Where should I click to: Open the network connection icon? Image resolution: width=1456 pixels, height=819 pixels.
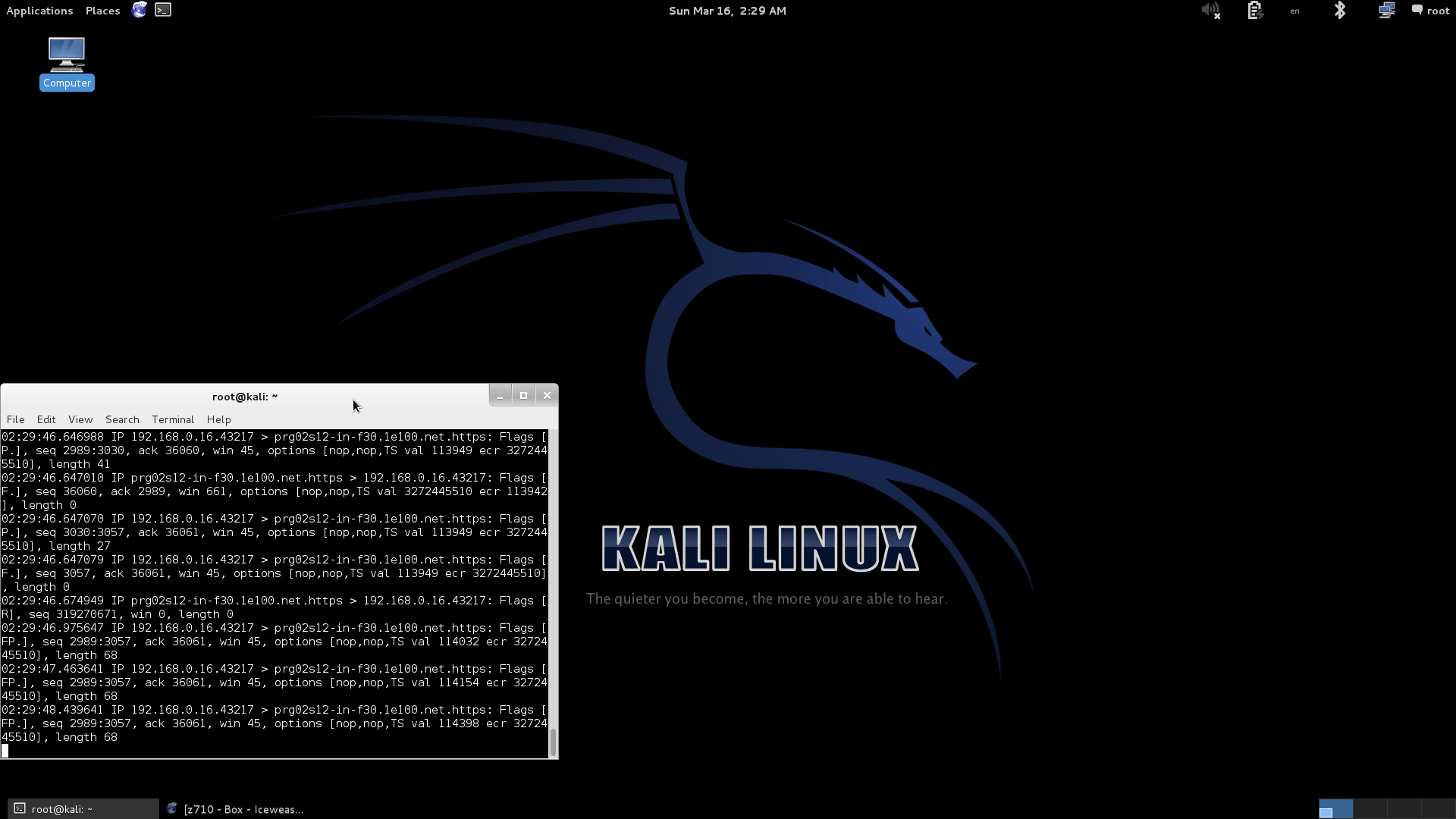click(x=1386, y=10)
